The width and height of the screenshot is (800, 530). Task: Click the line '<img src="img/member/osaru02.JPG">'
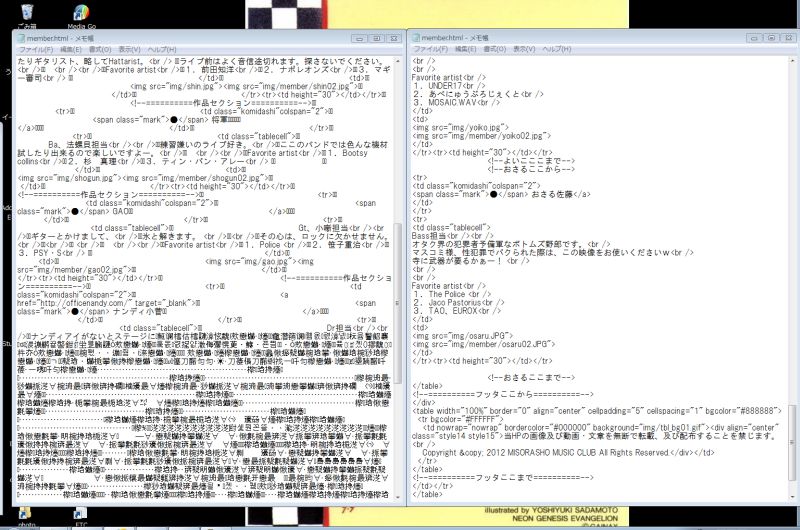484,344
